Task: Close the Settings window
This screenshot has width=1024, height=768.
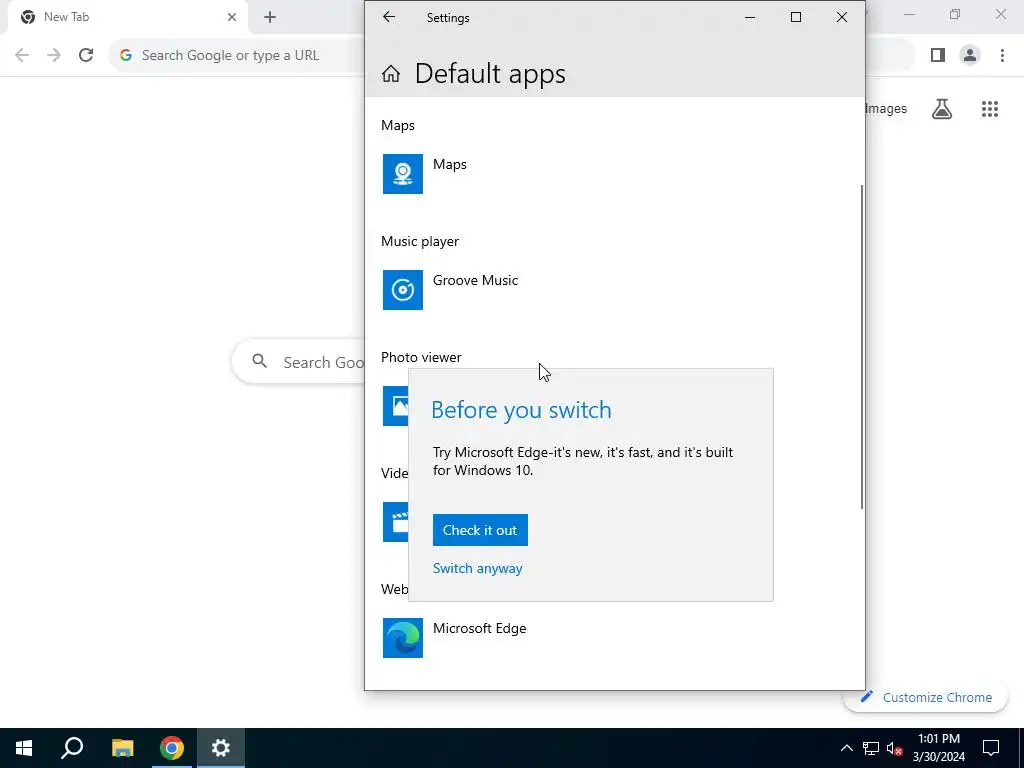Action: point(842,17)
